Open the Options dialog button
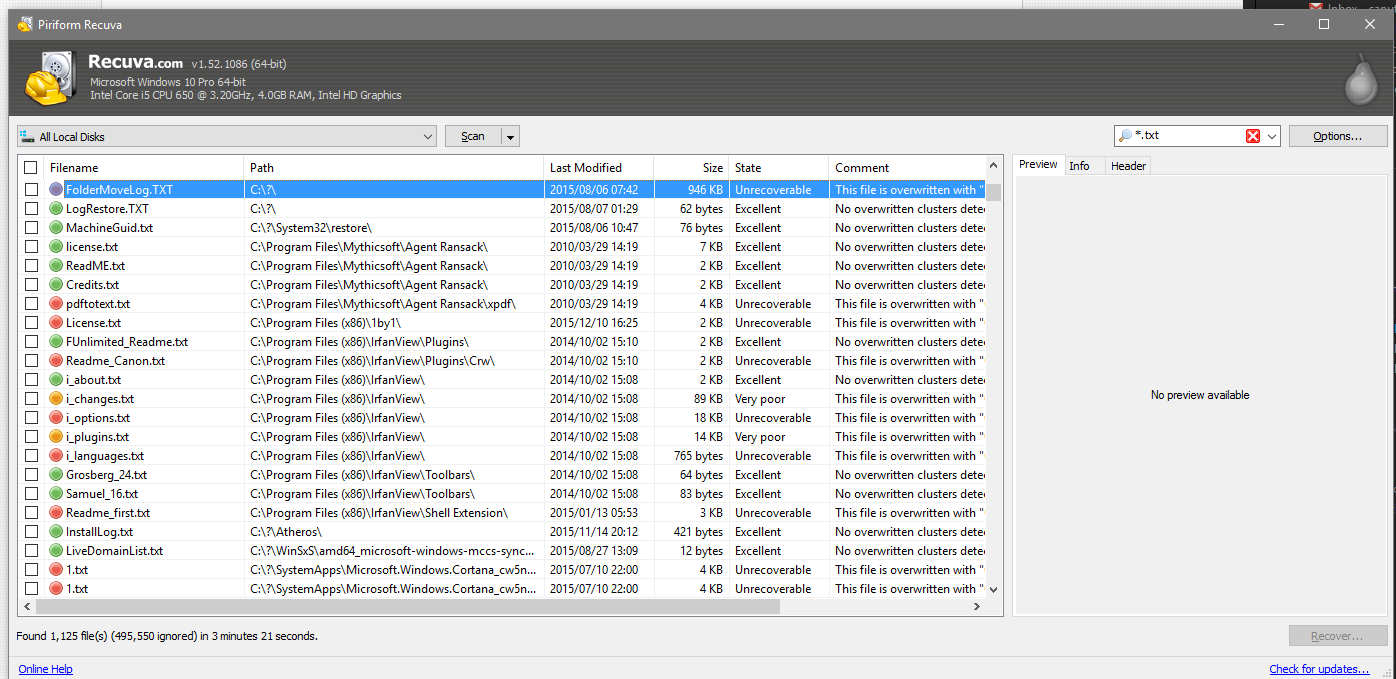 [1337, 136]
